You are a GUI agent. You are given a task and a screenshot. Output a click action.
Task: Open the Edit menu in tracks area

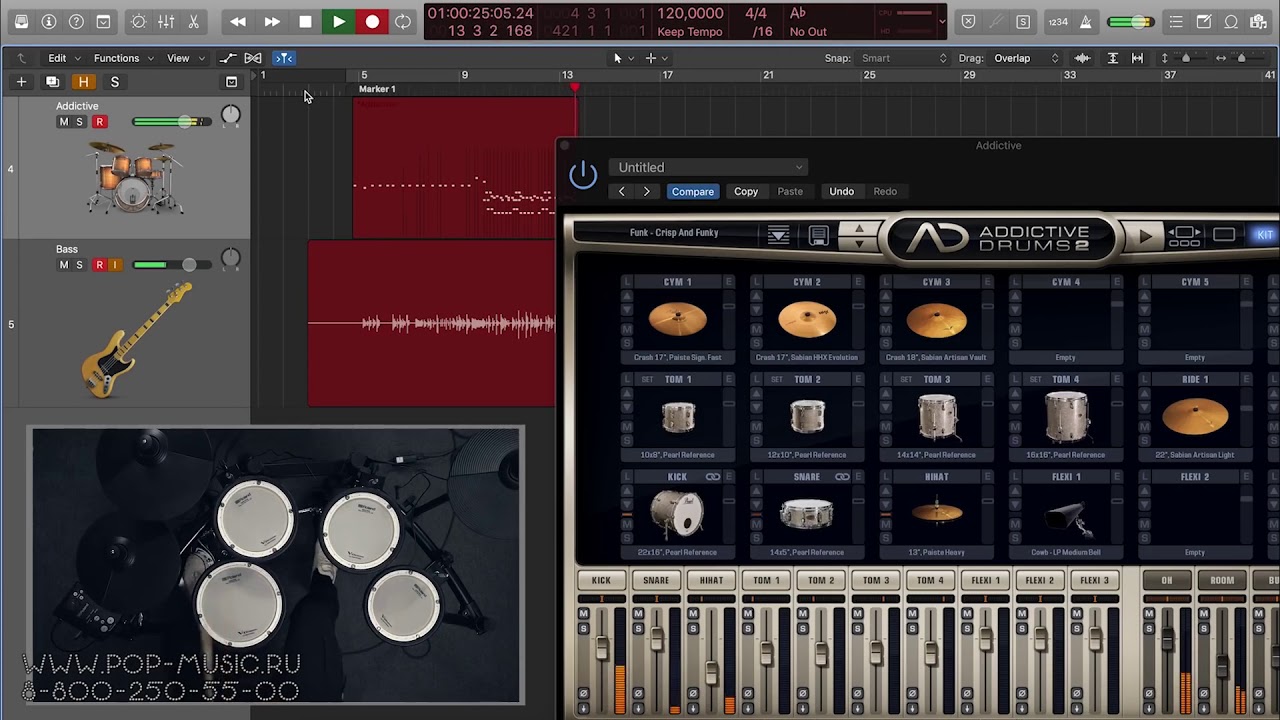(63, 58)
